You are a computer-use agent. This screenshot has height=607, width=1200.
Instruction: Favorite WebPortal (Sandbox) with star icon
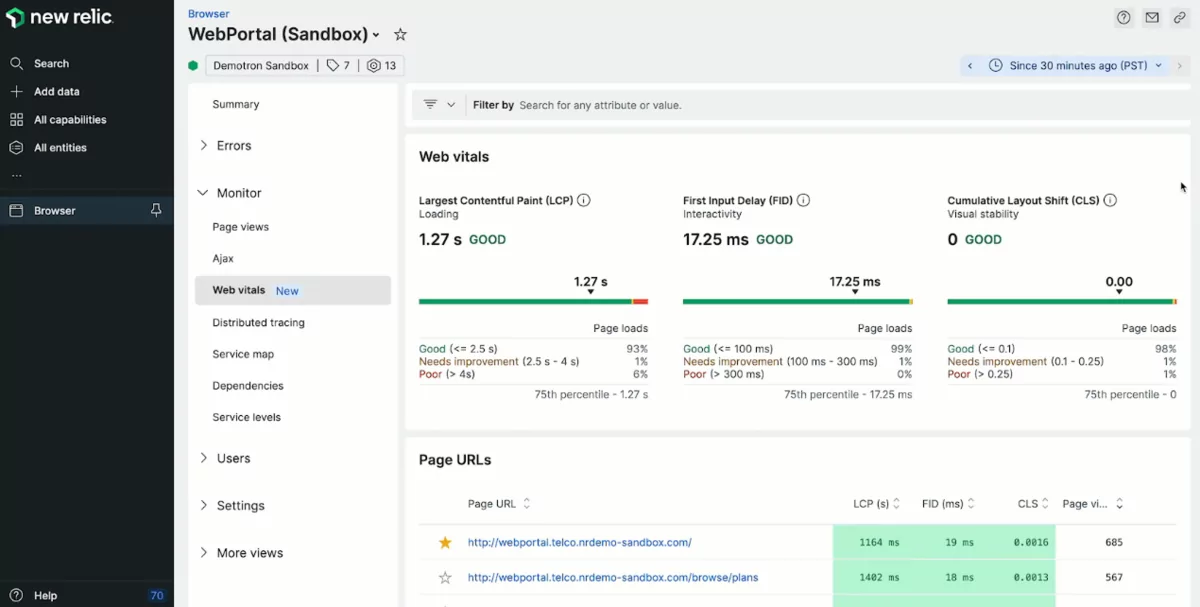coord(400,34)
